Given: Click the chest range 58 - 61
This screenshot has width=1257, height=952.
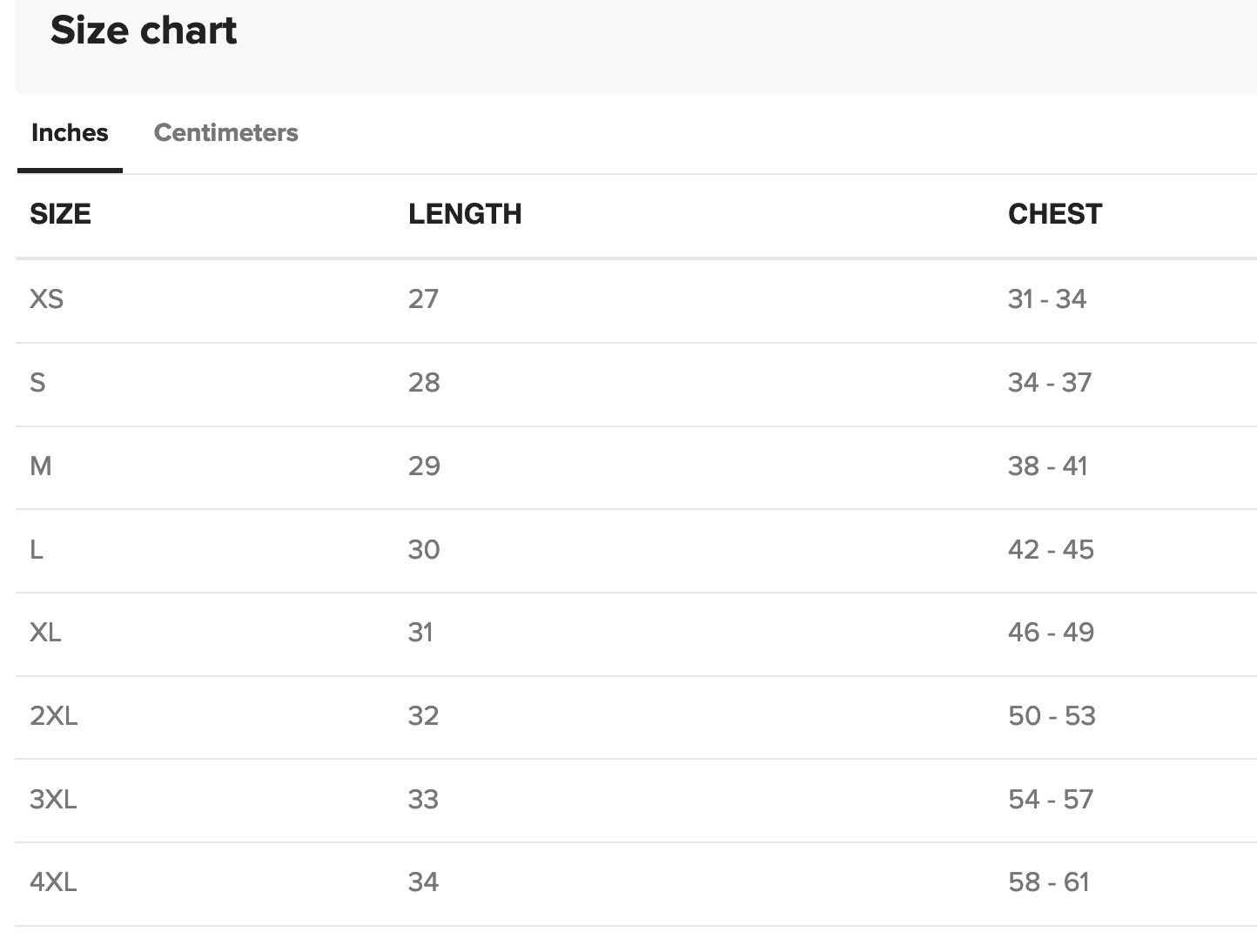Looking at the screenshot, I should [1048, 882].
